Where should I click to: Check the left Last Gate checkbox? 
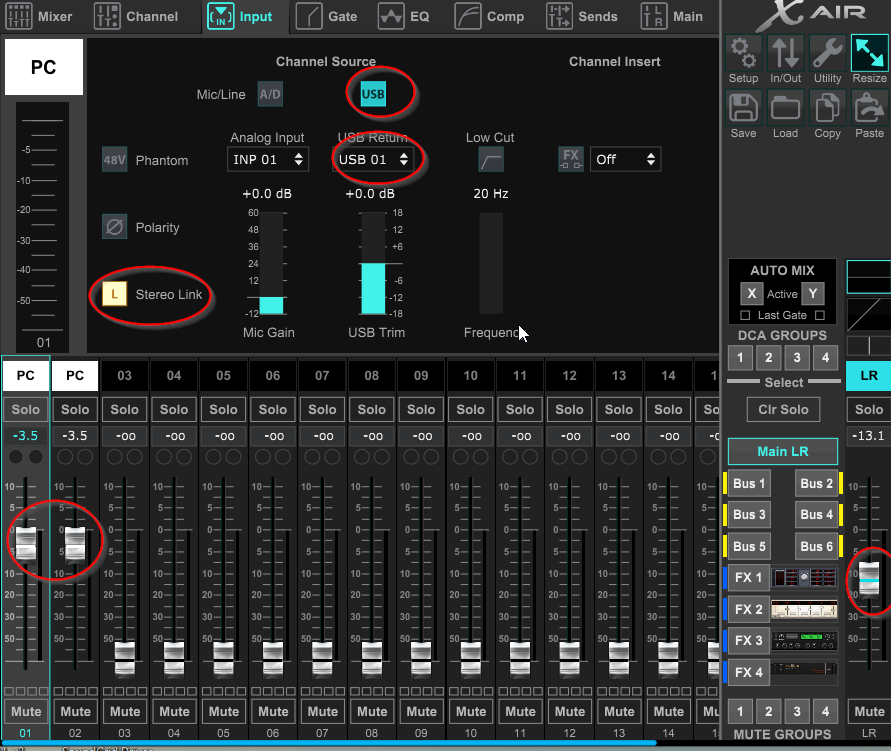click(745, 315)
